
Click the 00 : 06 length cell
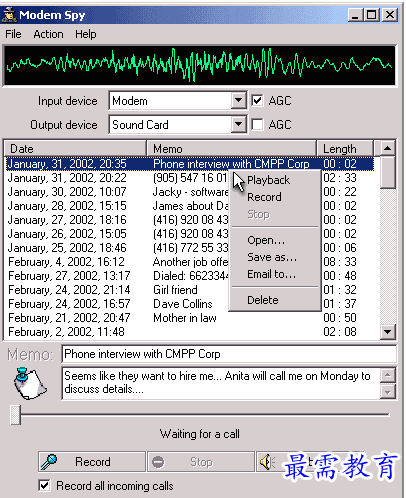point(340,248)
